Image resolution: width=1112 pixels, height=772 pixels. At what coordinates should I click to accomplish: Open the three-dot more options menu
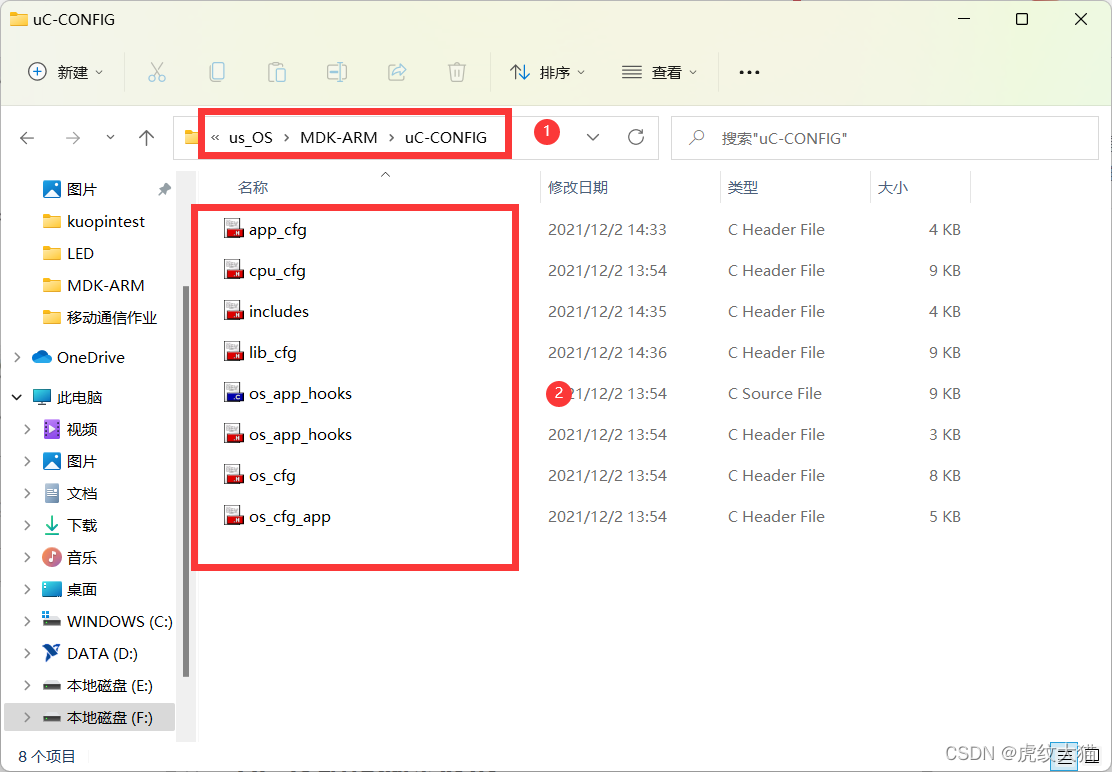[x=749, y=72]
